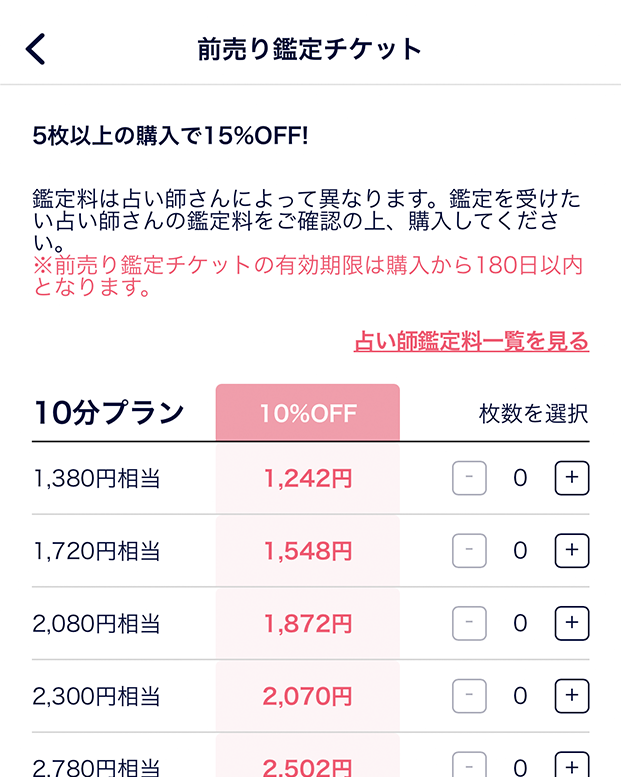Viewport: 621px width, 777px height.
Task: Tap the 前売り鑑定チケット page title
Action: point(310,49)
